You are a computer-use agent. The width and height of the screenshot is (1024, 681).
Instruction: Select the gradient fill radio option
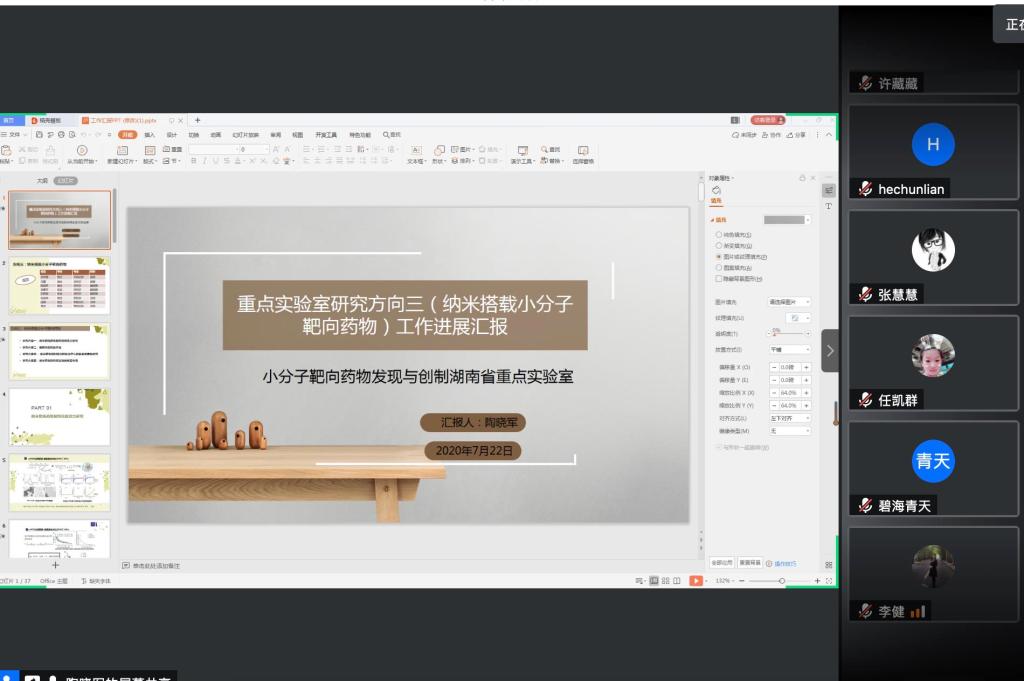718,245
